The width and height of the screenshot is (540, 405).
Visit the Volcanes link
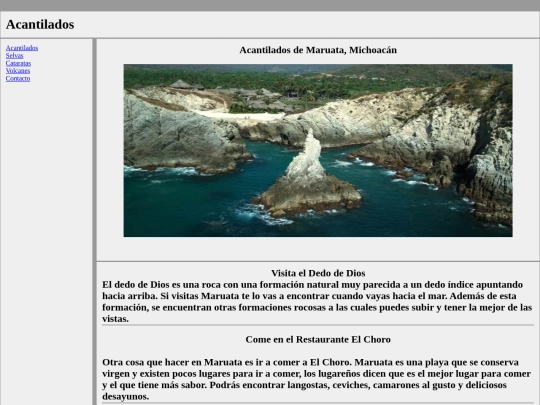click(x=18, y=71)
